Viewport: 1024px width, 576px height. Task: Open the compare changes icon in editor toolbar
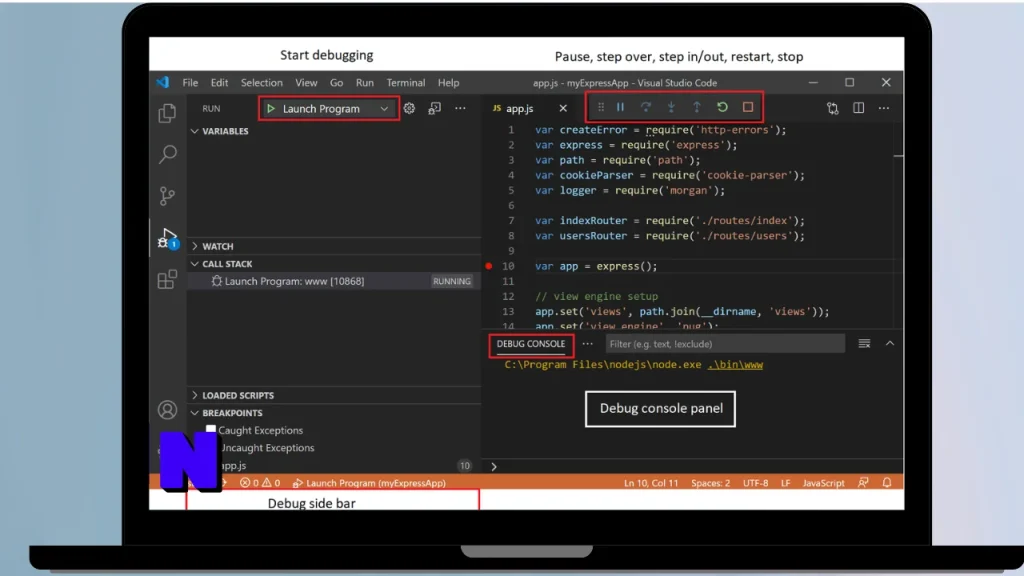point(833,108)
